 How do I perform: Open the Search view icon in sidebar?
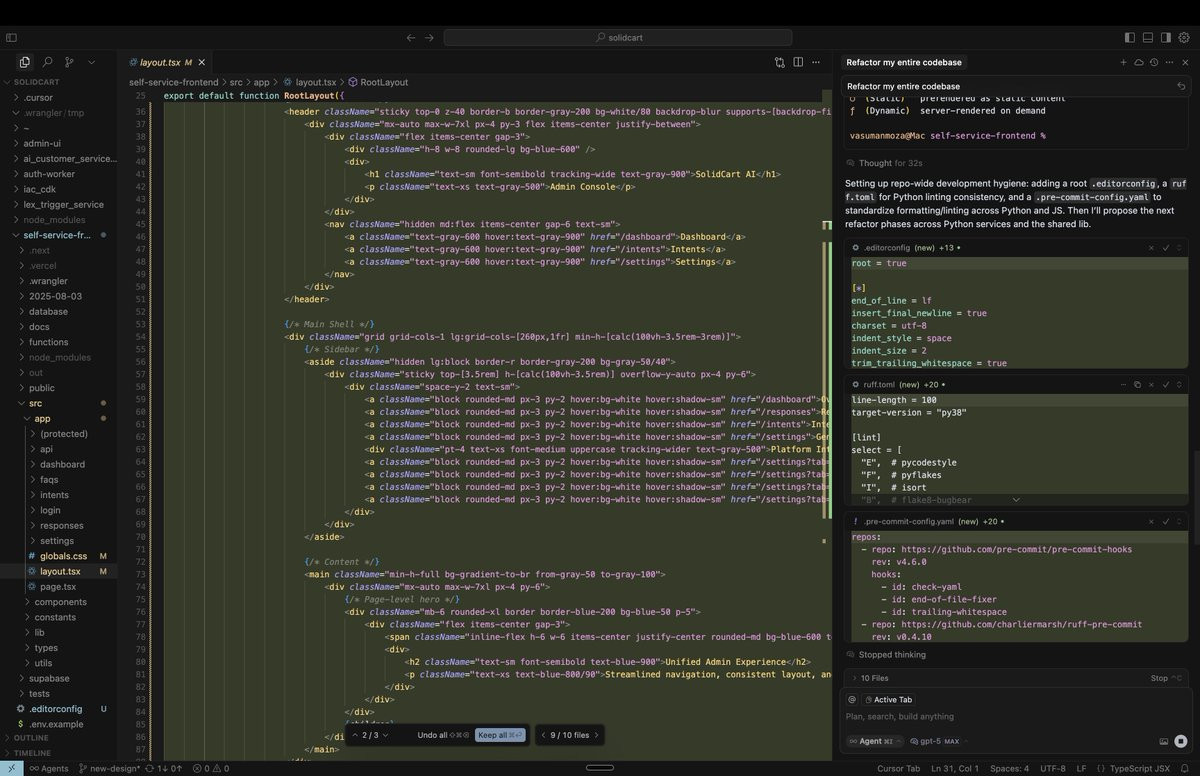click(x=47, y=62)
